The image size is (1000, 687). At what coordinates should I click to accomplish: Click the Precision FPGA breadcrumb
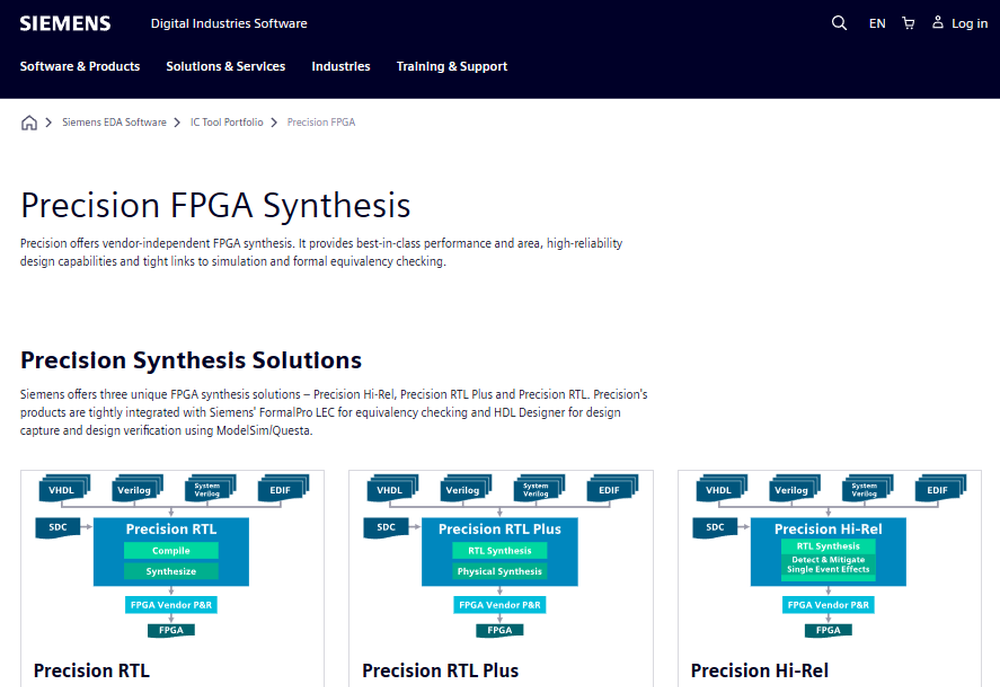click(321, 122)
